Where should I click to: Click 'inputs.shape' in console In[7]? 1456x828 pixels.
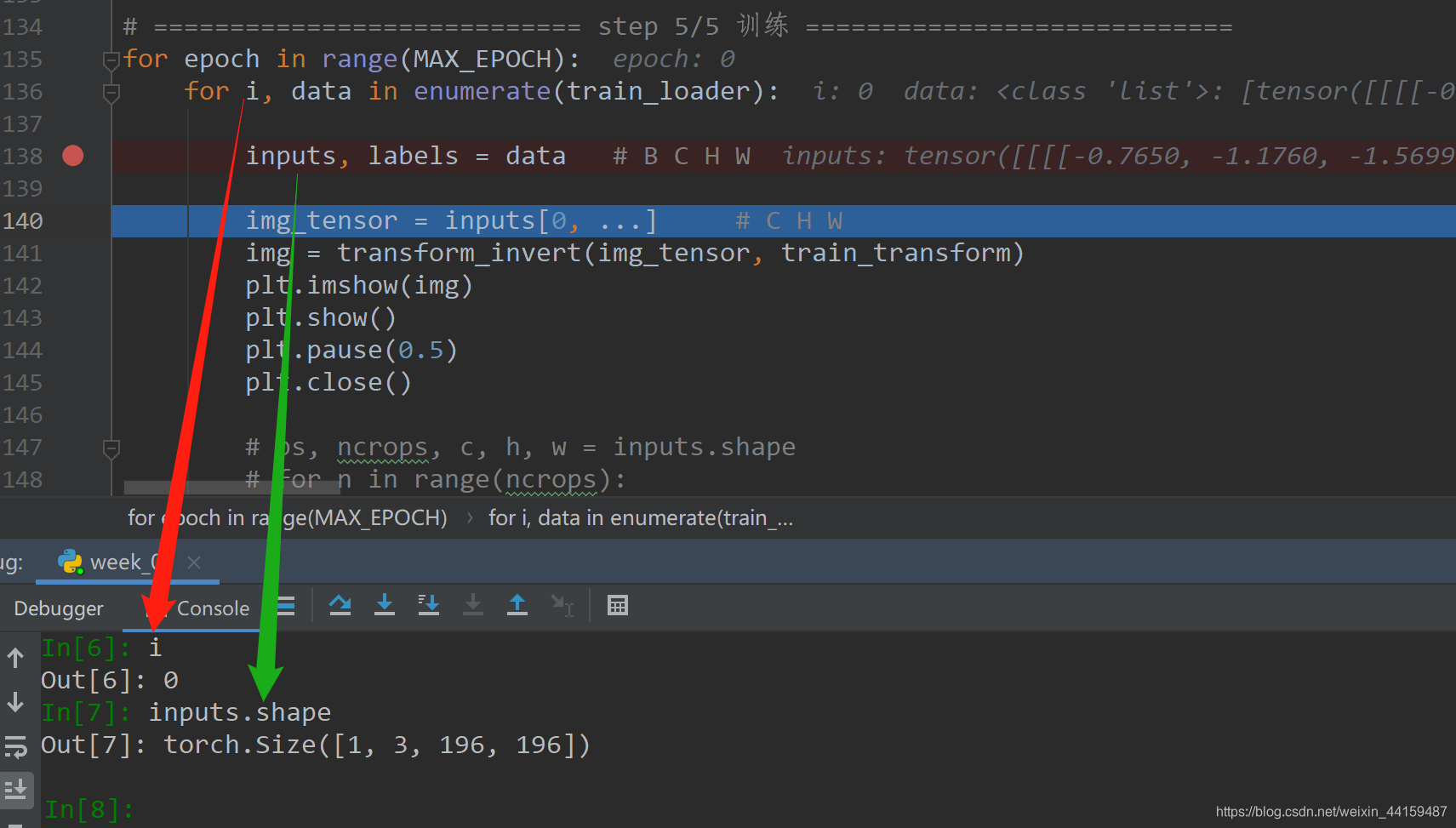pos(240,712)
